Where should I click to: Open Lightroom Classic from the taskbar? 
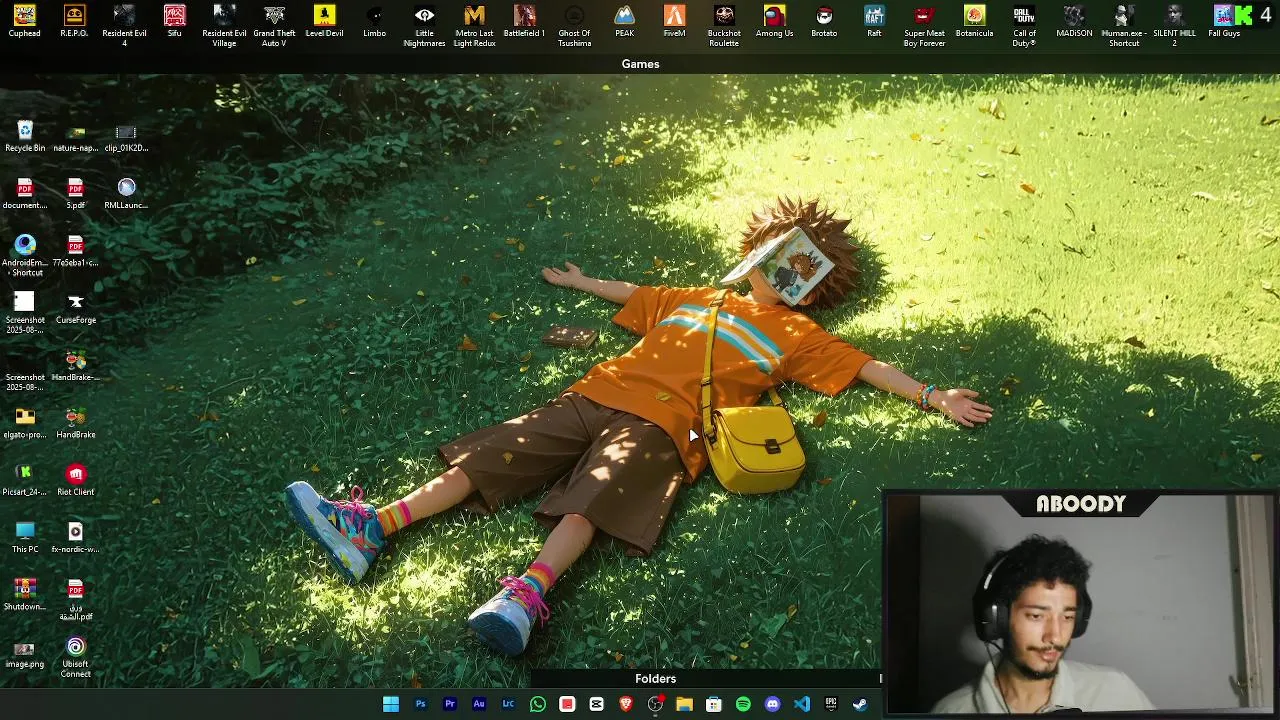click(x=508, y=704)
